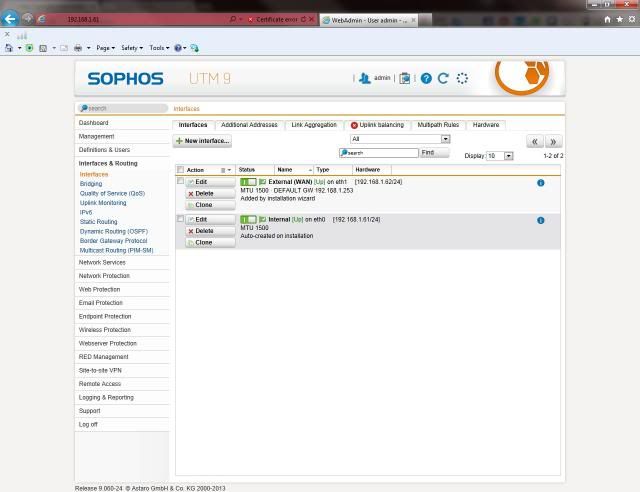
Task: Delete the External (WAN) interface
Action: [211, 194]
